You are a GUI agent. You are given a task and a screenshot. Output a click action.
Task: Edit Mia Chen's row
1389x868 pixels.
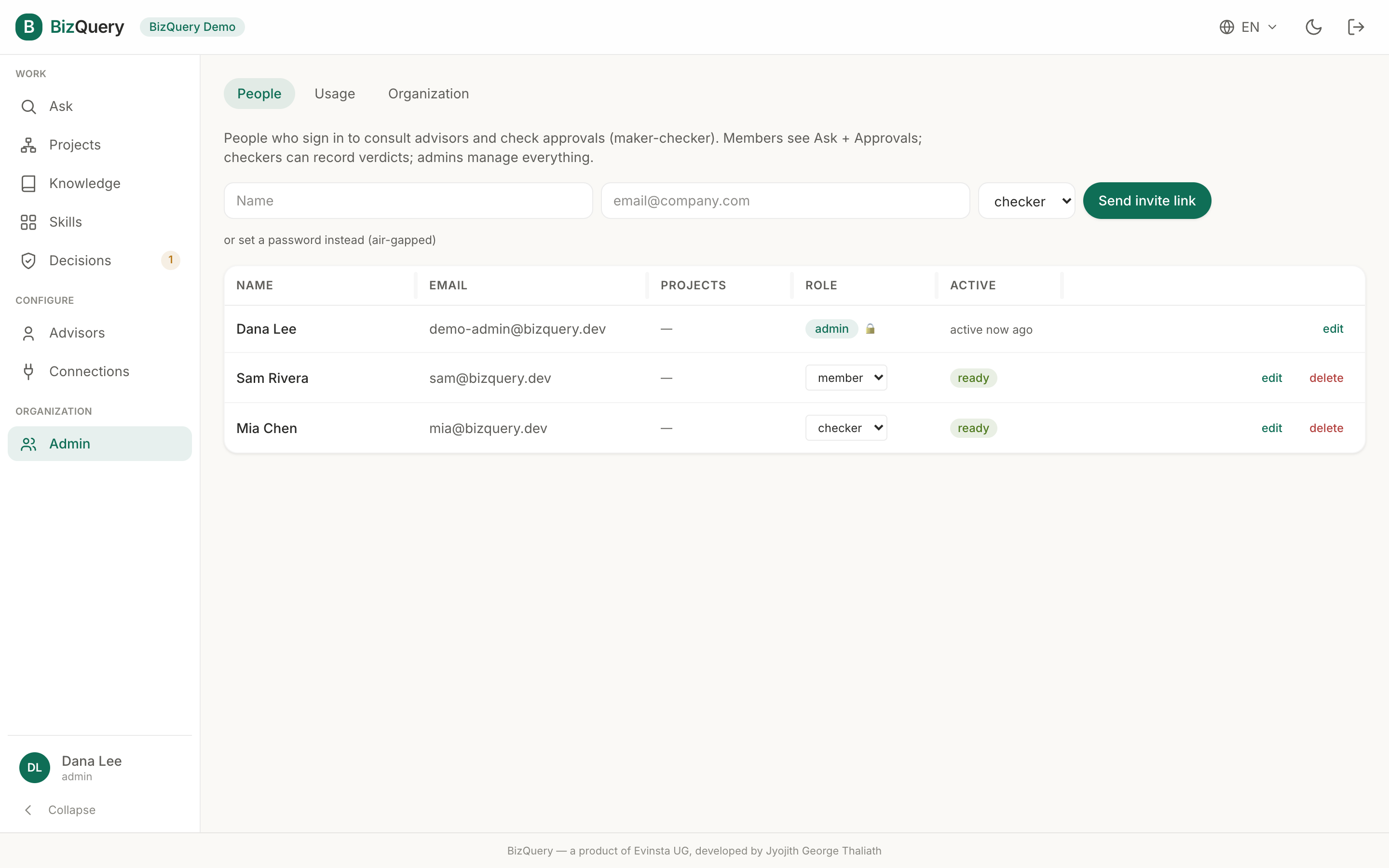(1271, 428)
